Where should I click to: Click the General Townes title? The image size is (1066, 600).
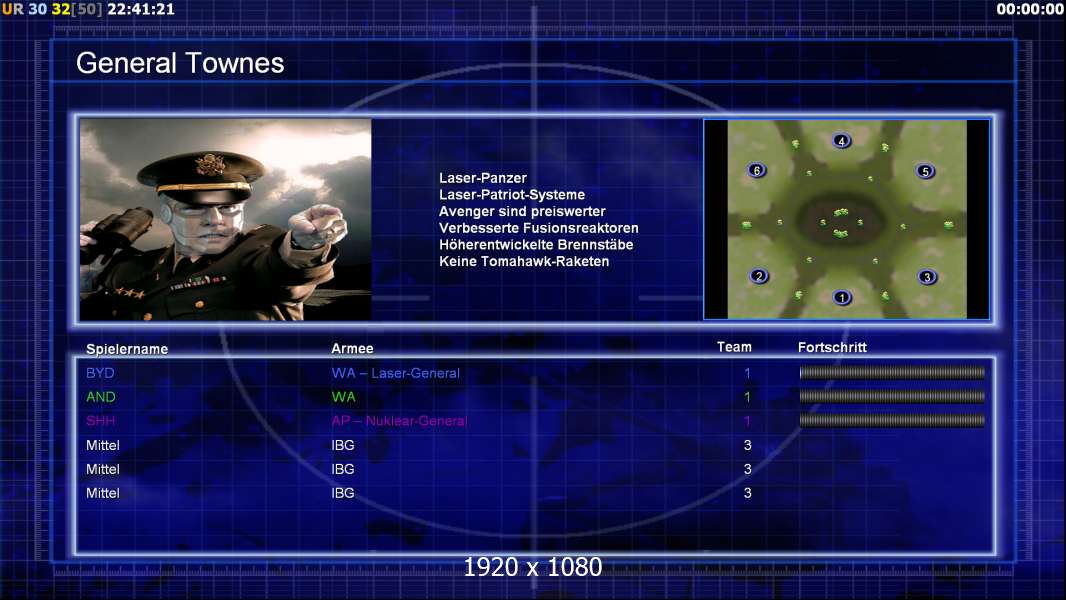pos(180,63)
